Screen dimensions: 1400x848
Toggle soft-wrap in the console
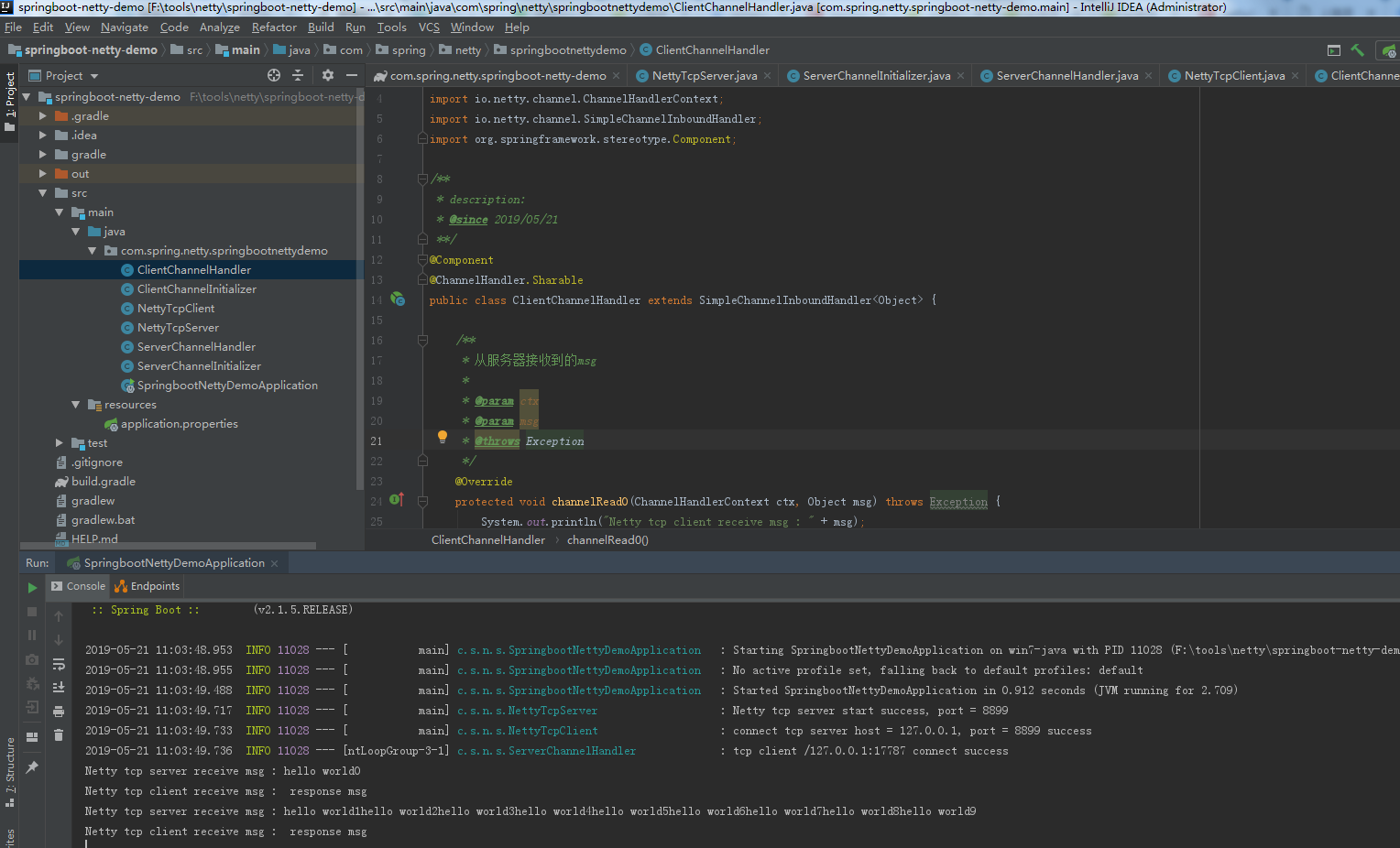[59, 664]
